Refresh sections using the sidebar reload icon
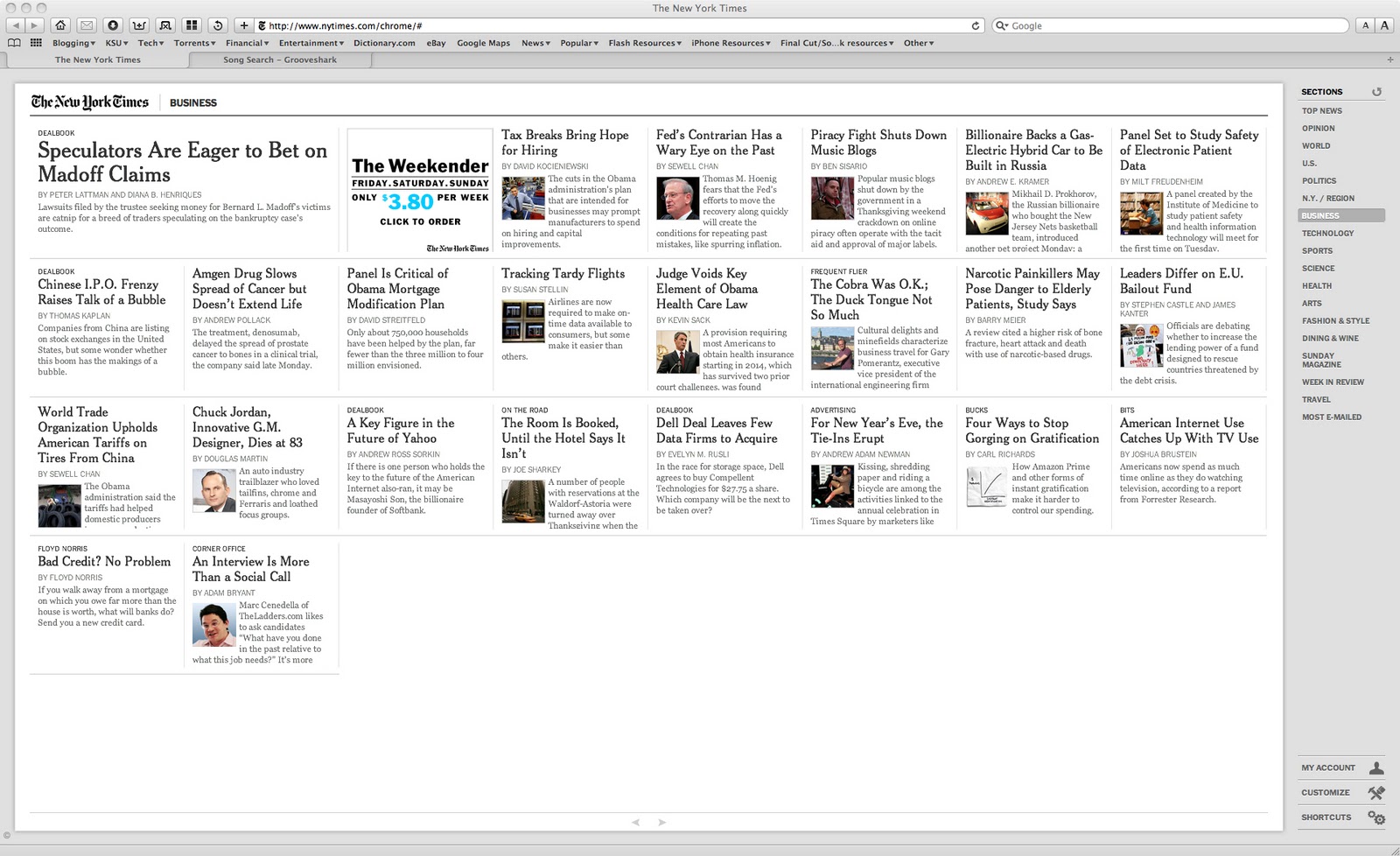Viewport: 1400px width, 856px height. click(1376, 92)
